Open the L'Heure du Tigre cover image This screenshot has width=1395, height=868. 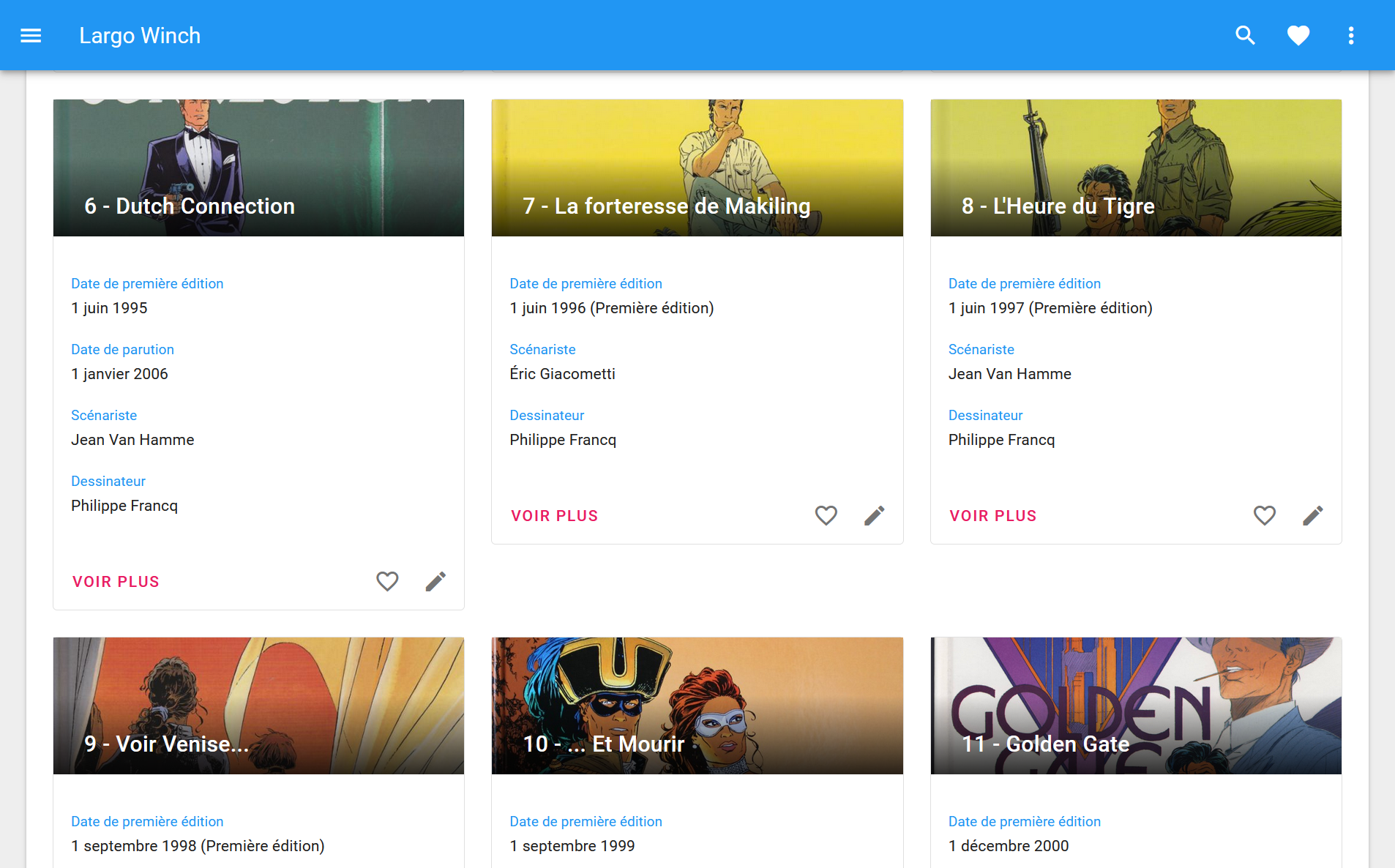[1136, 168]
